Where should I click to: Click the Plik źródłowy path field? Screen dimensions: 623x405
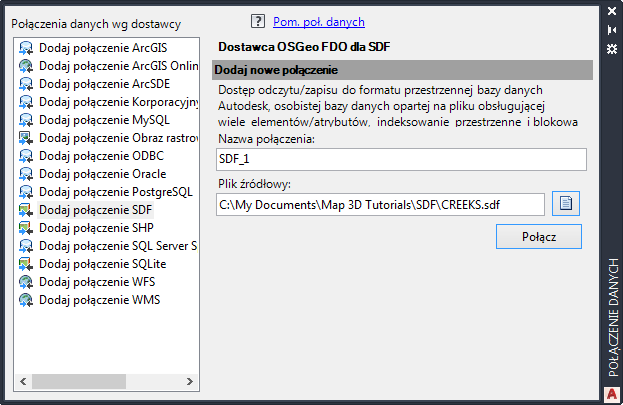380,204
